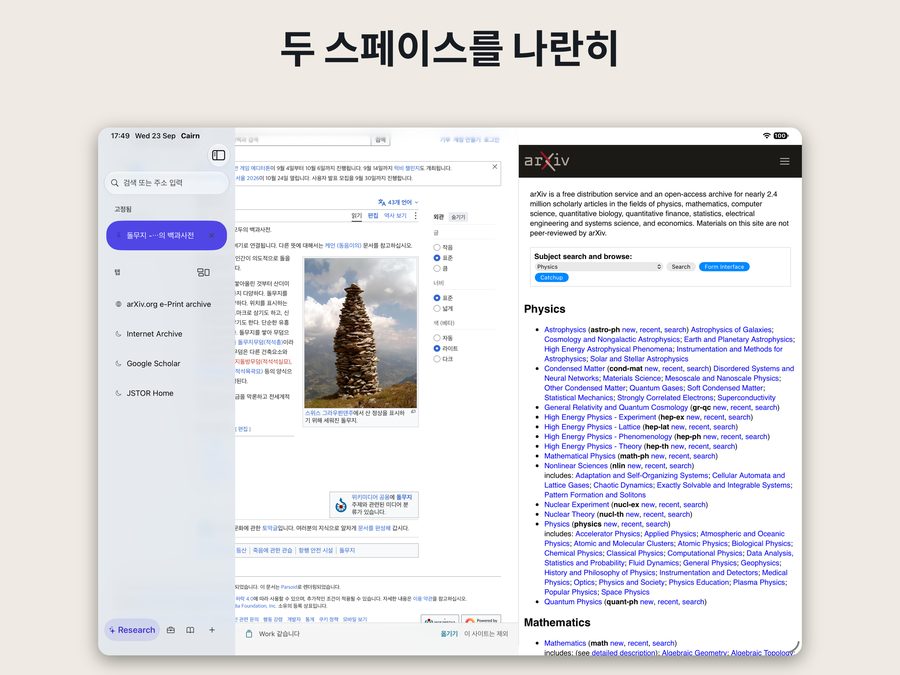900x675 pixels.
Task: Click the Wikimedia Commons logo
Action: [x=341, y=505]
